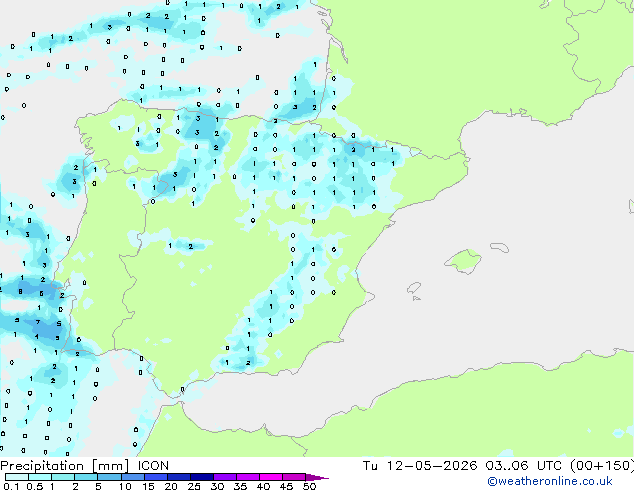Click the '25' legend scale value
This screenshot has height=490, width=634.
(194, 486)
